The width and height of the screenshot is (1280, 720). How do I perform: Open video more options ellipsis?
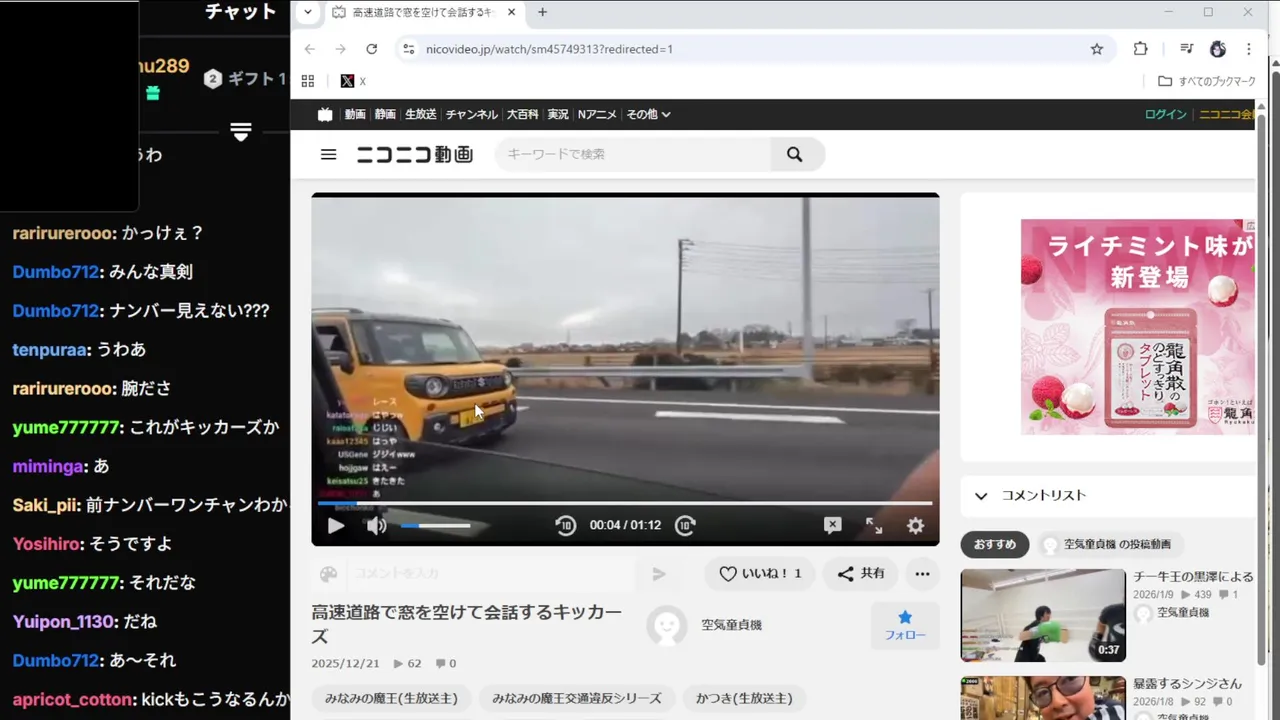(x=922, y=573)
